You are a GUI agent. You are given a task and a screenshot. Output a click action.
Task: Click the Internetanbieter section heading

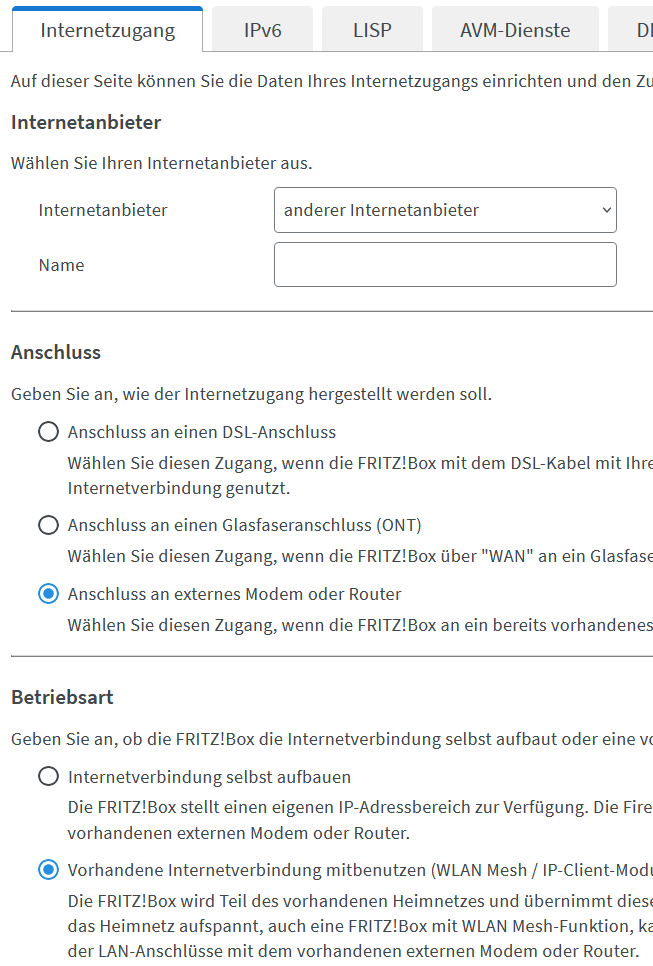[86, 122]
